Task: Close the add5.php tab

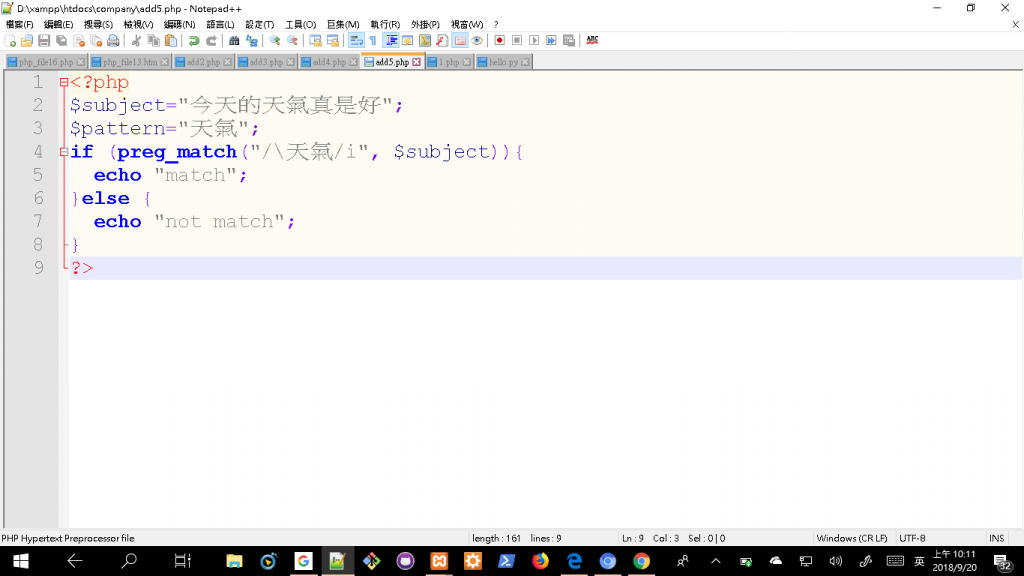Action: click(417, 62)
